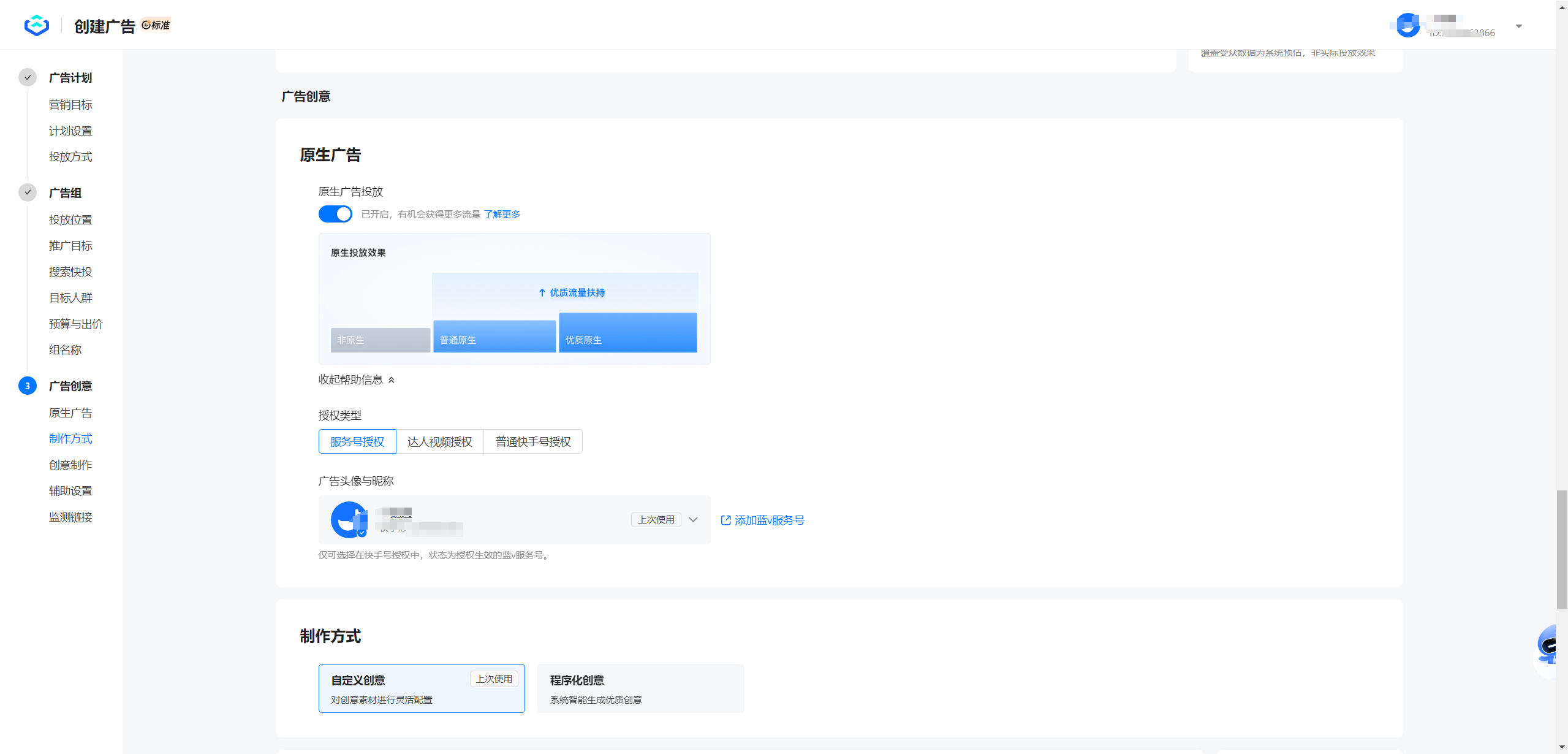The height and width of the screenshot is (754, 1568).
Task: Go to 广告组 section in sidebar
Action: [x=65, y=193]
